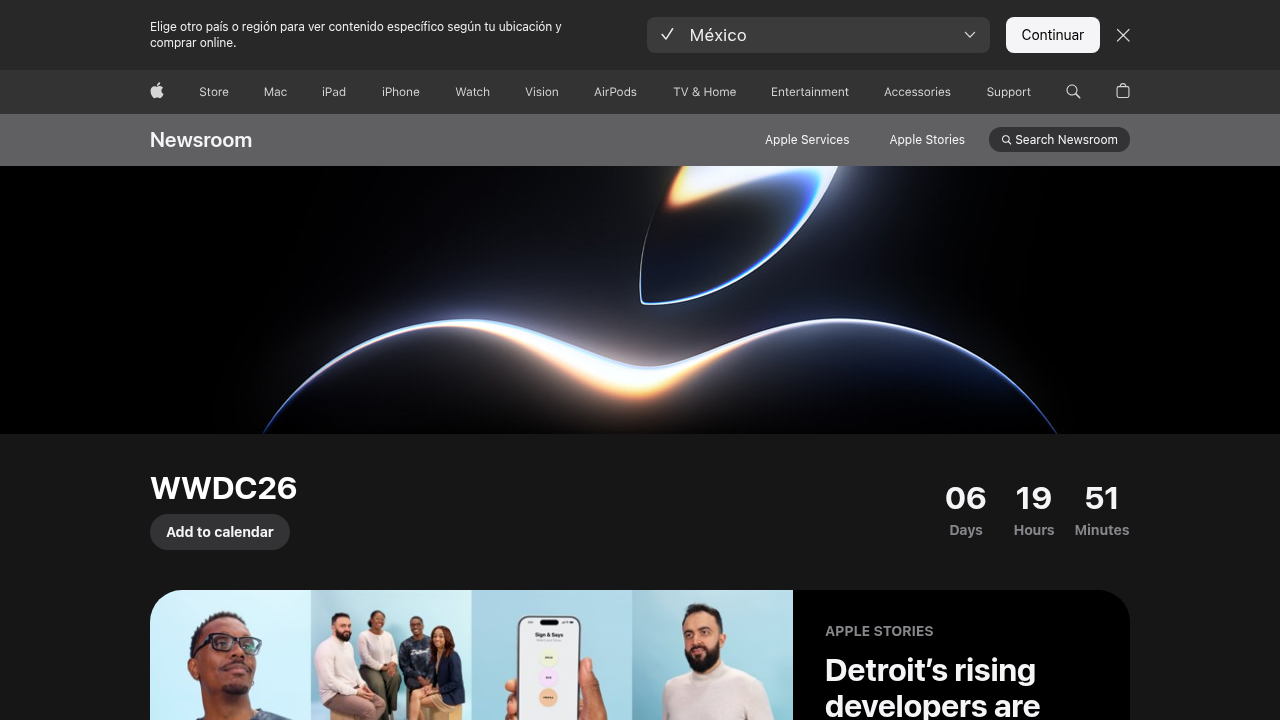Open the Watch menu
The height and width of the screenshot is (720, 1280).
pos(473,92)
